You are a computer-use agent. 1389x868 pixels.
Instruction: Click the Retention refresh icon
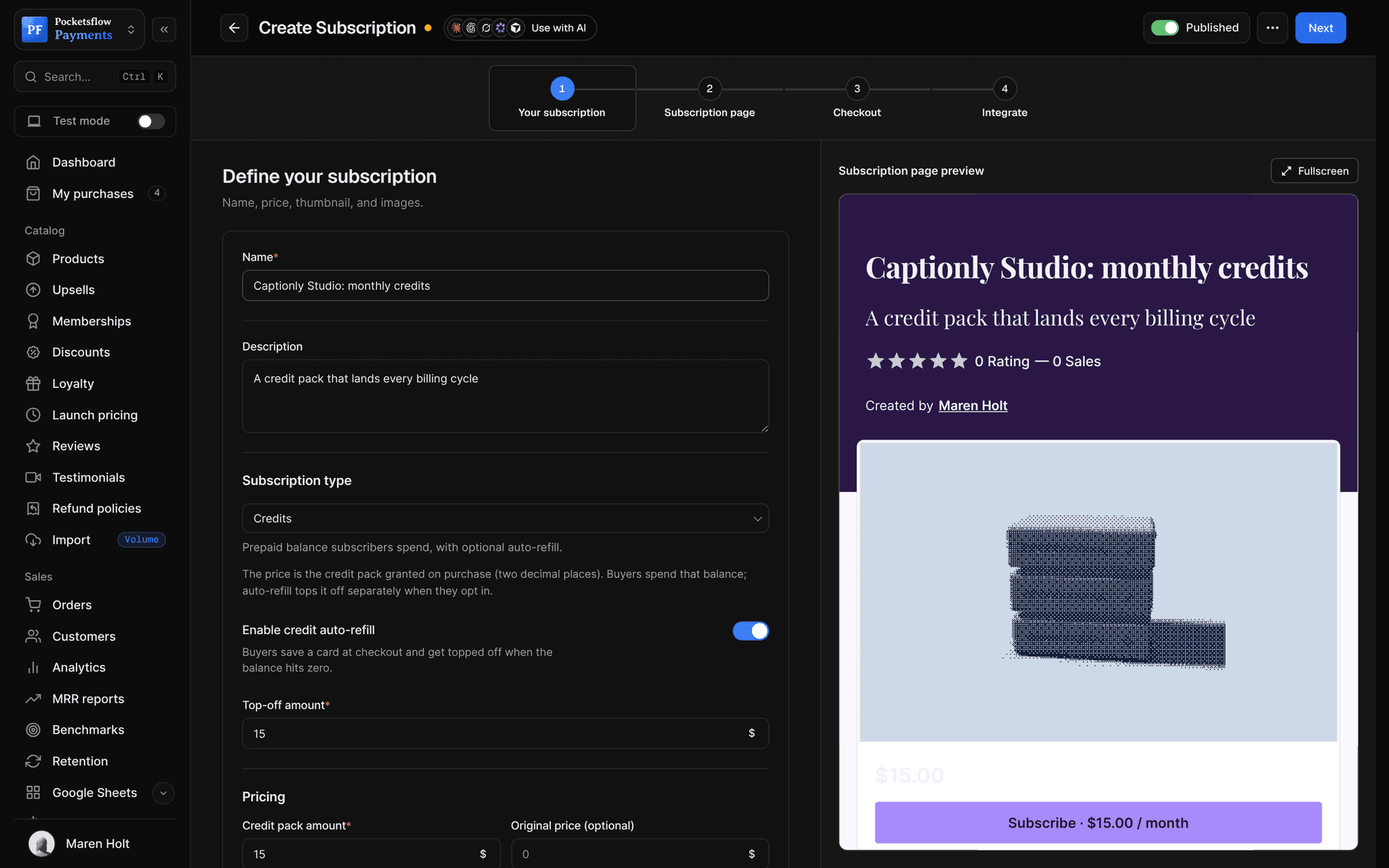33,761
